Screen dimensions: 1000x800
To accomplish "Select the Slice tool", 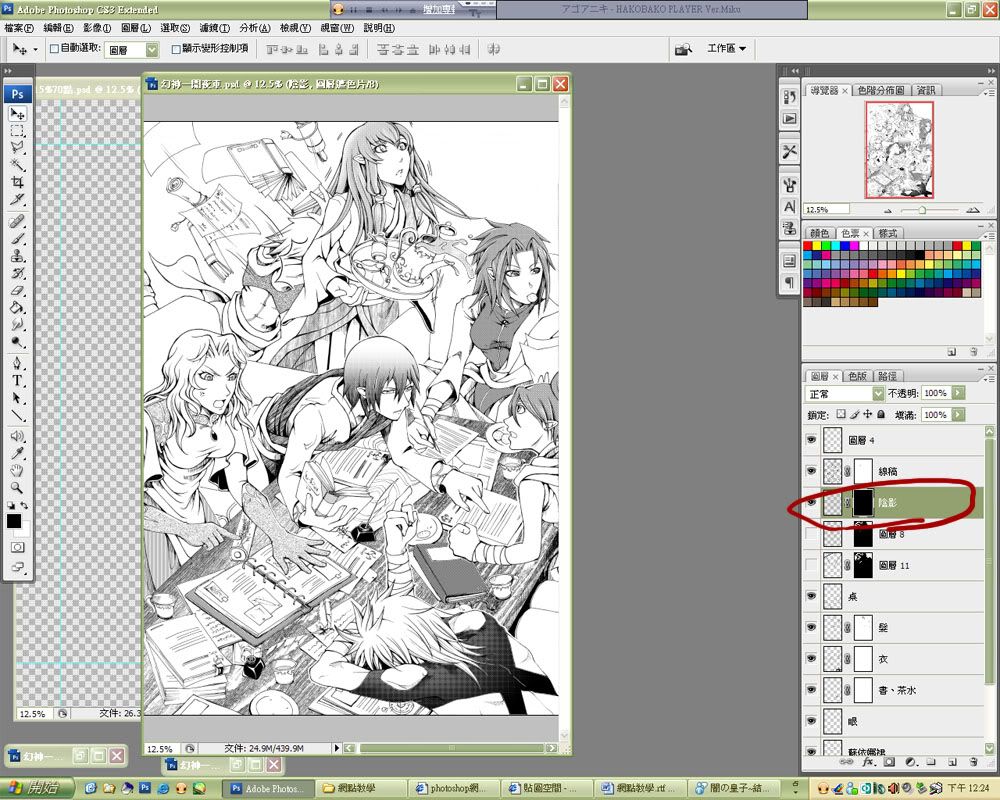I will coord(17,200).
